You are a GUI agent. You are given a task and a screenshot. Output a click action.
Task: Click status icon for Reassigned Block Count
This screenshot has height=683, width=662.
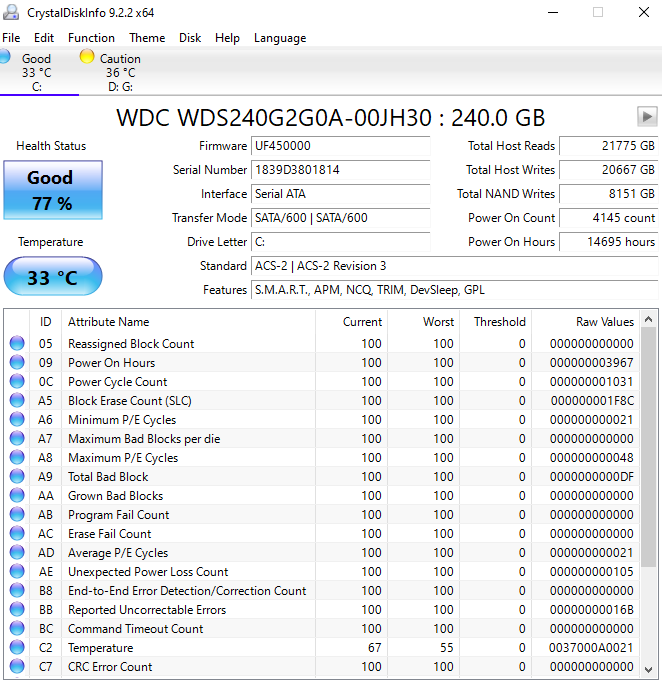pos(17,343)
